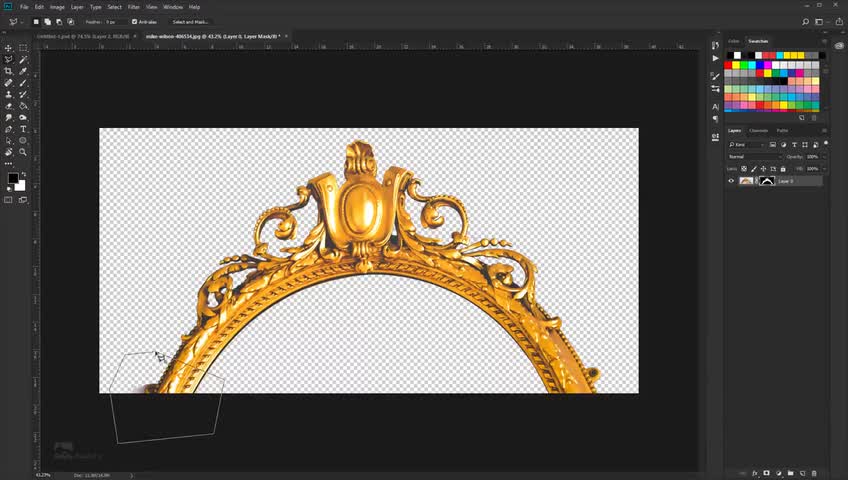Image resolution: width=848 pixels, height=480 pixels.
Task: Select the Rectangular Marquee tool
Action: point(23,48)
